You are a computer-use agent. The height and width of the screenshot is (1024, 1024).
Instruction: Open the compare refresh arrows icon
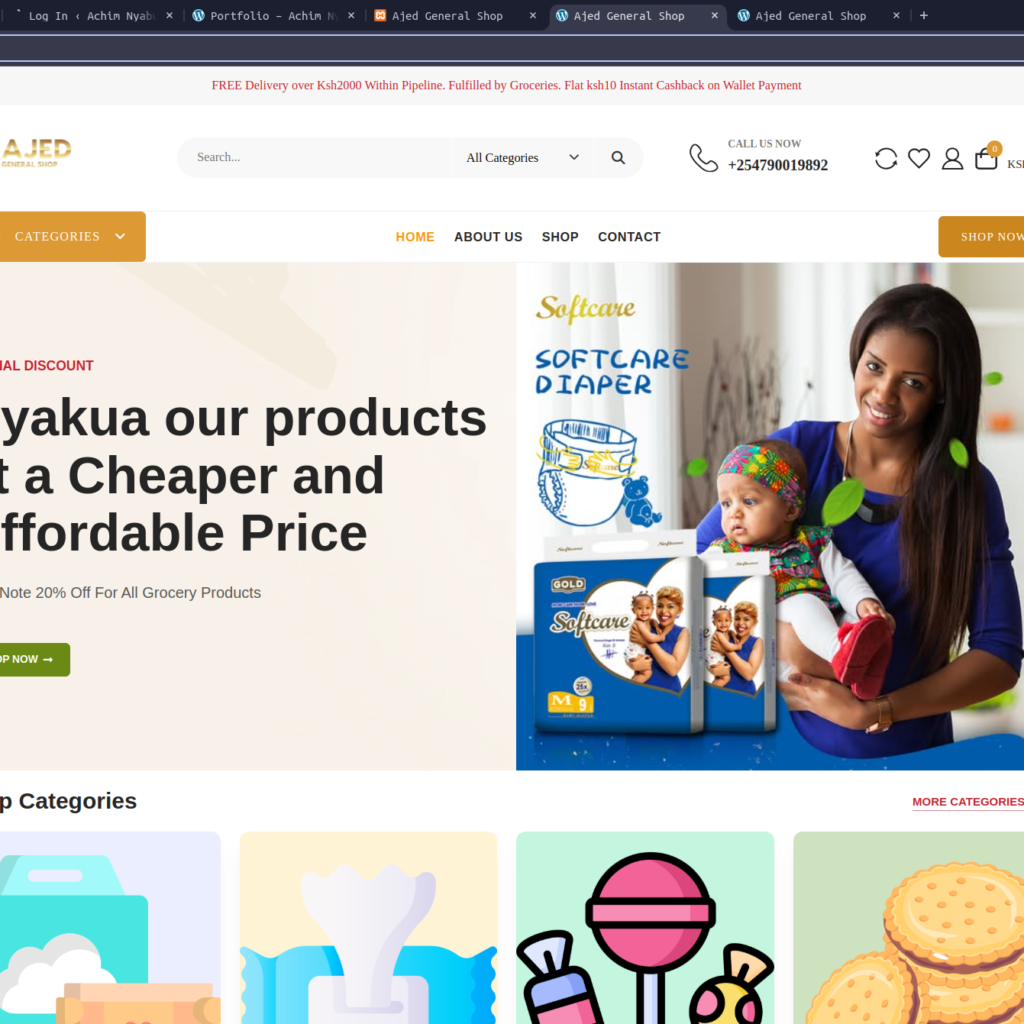pyautogui.click(x=886, y=159)
